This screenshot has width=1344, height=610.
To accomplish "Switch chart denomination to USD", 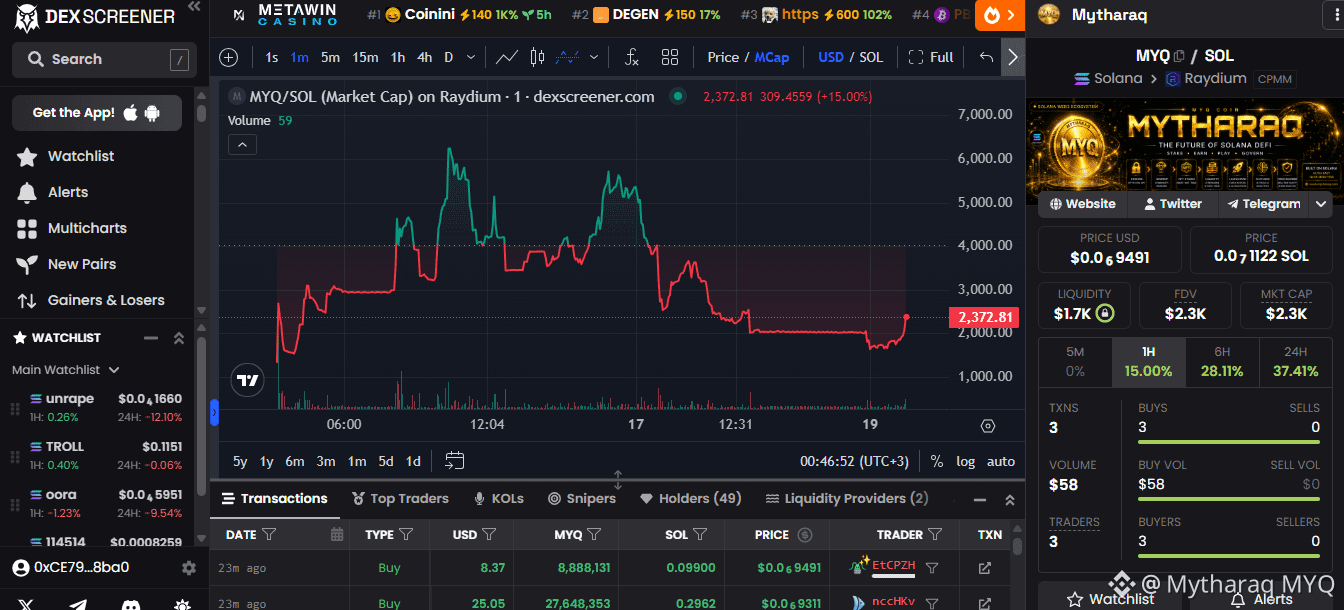I will click(831, 57).
